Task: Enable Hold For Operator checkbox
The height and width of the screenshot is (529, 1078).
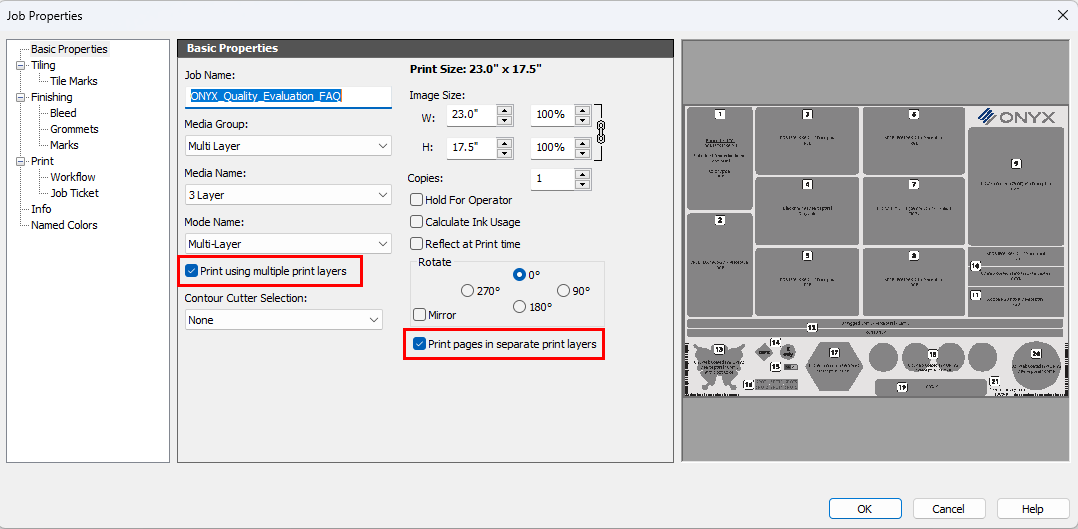Action: point(417,200)
